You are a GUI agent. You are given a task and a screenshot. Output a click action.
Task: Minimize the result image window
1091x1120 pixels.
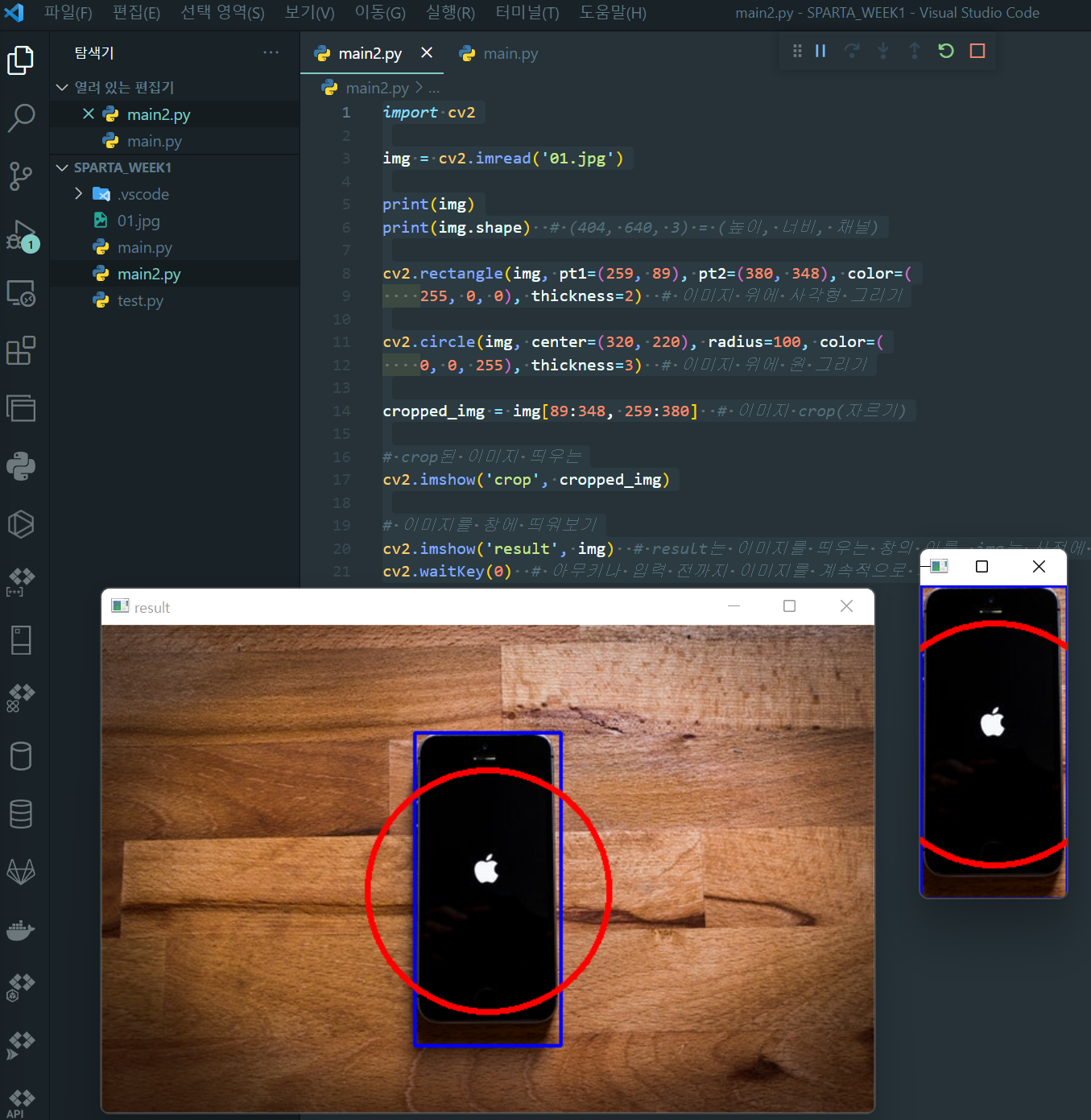pos(734,606)
